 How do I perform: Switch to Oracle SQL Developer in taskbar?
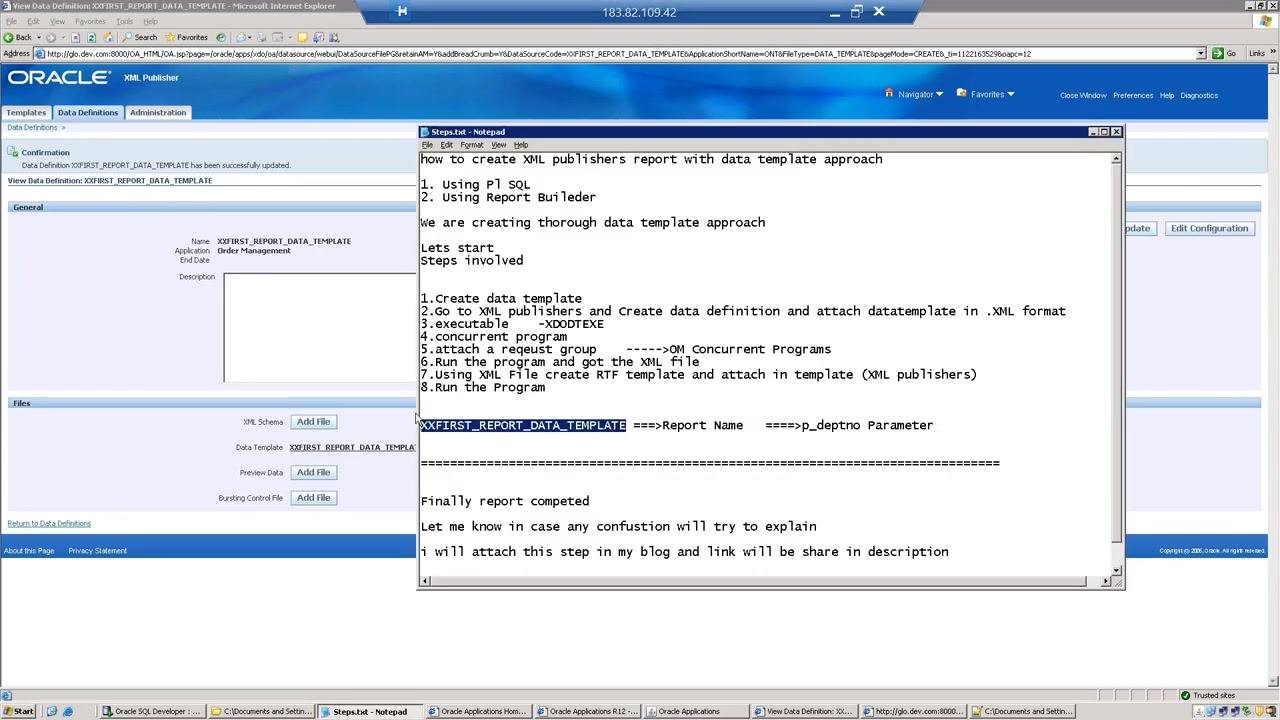[152, 711]
